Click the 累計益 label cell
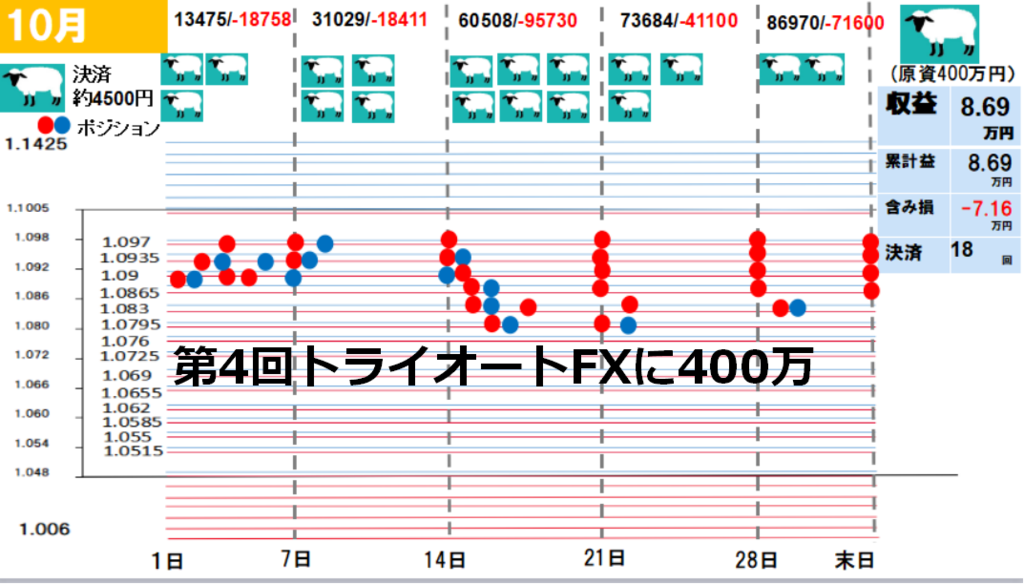This screenshot has height=584, width=1024. pos(914,170)
